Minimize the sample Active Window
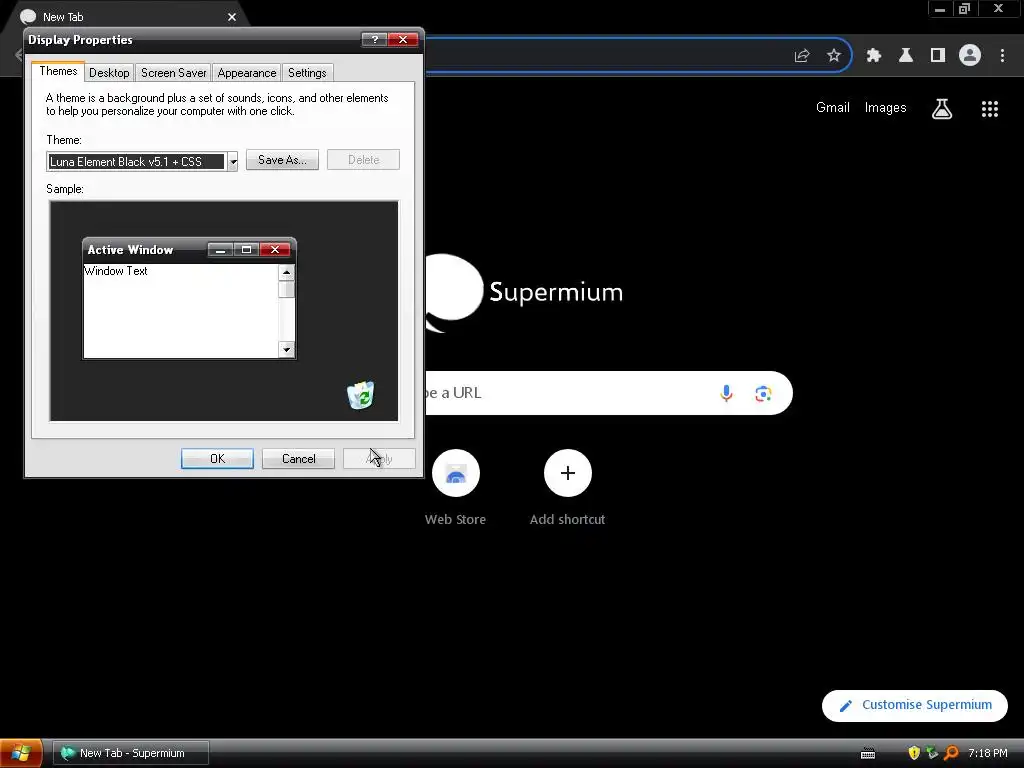The image size is (1024, 768). click(x=220, y=249)
